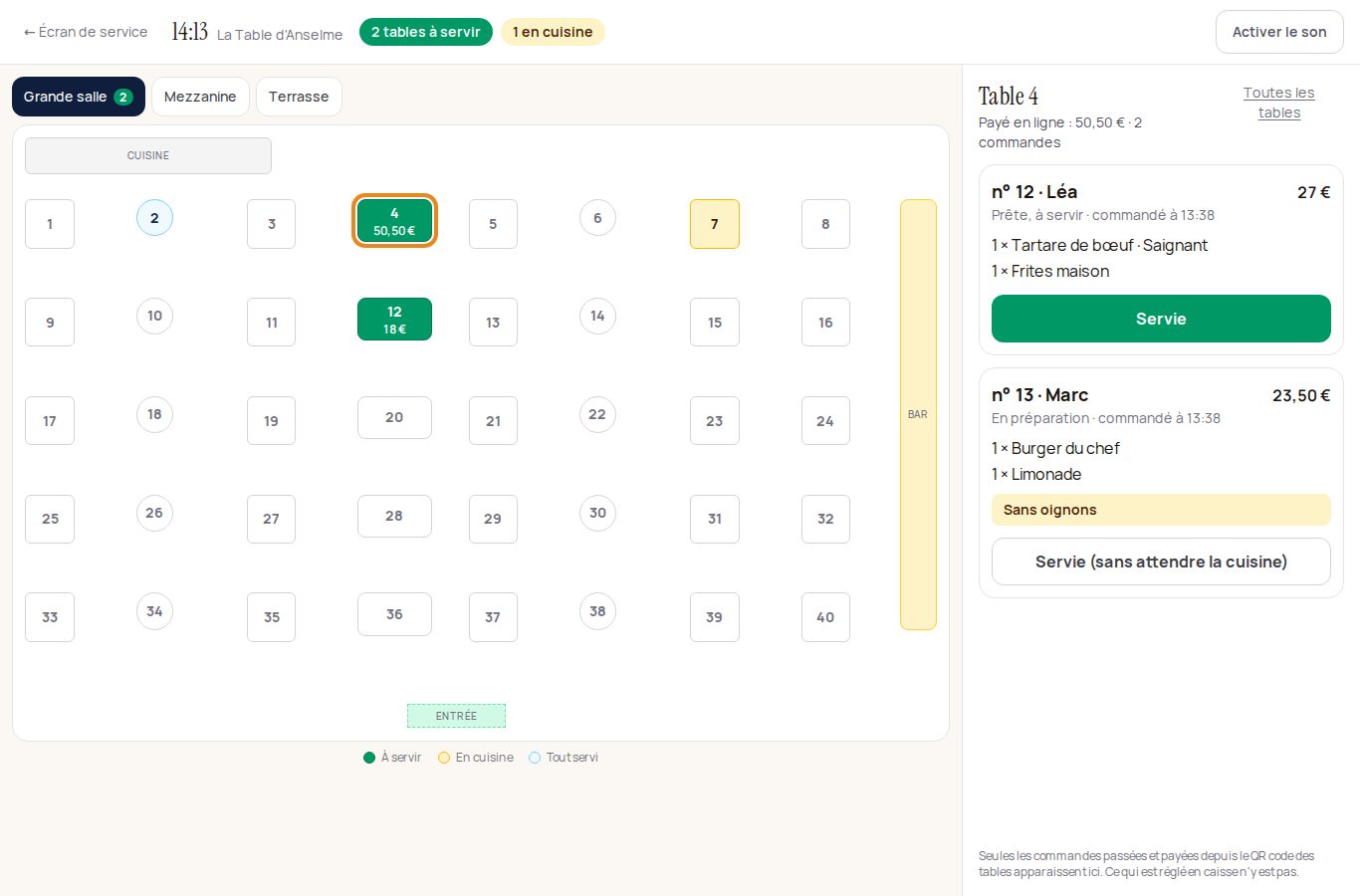The image size is (1360, 896).
Task: Select table 1
Action: click(x=50, y=224)
